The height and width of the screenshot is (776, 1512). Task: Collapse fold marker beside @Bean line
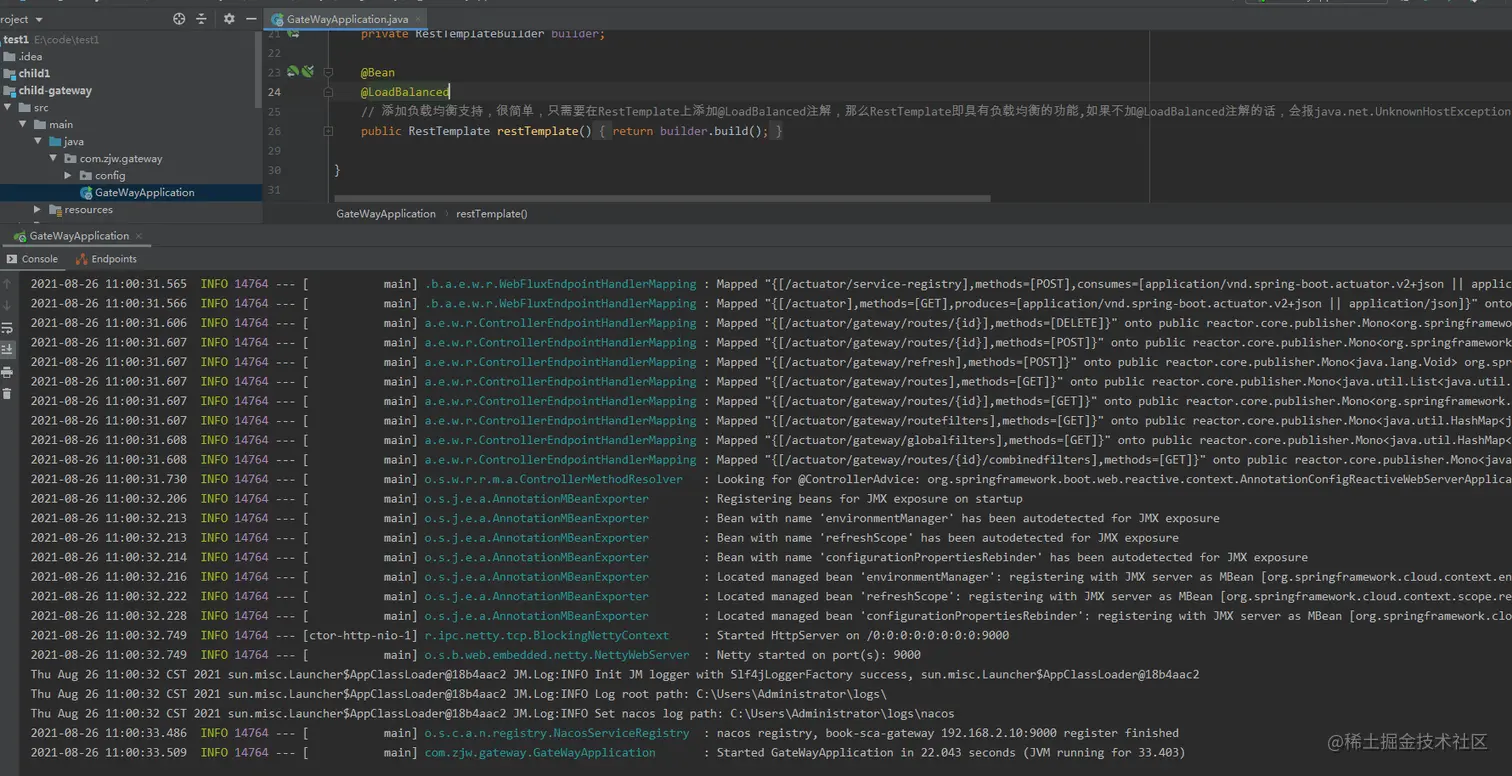[x=327, y=73]
